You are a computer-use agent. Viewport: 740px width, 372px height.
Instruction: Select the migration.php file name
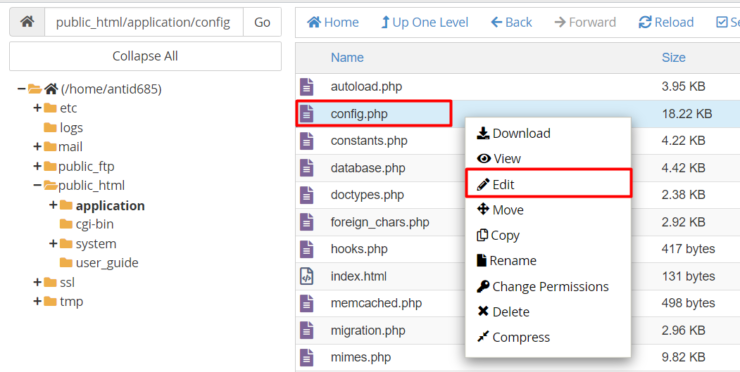(368, 330)
